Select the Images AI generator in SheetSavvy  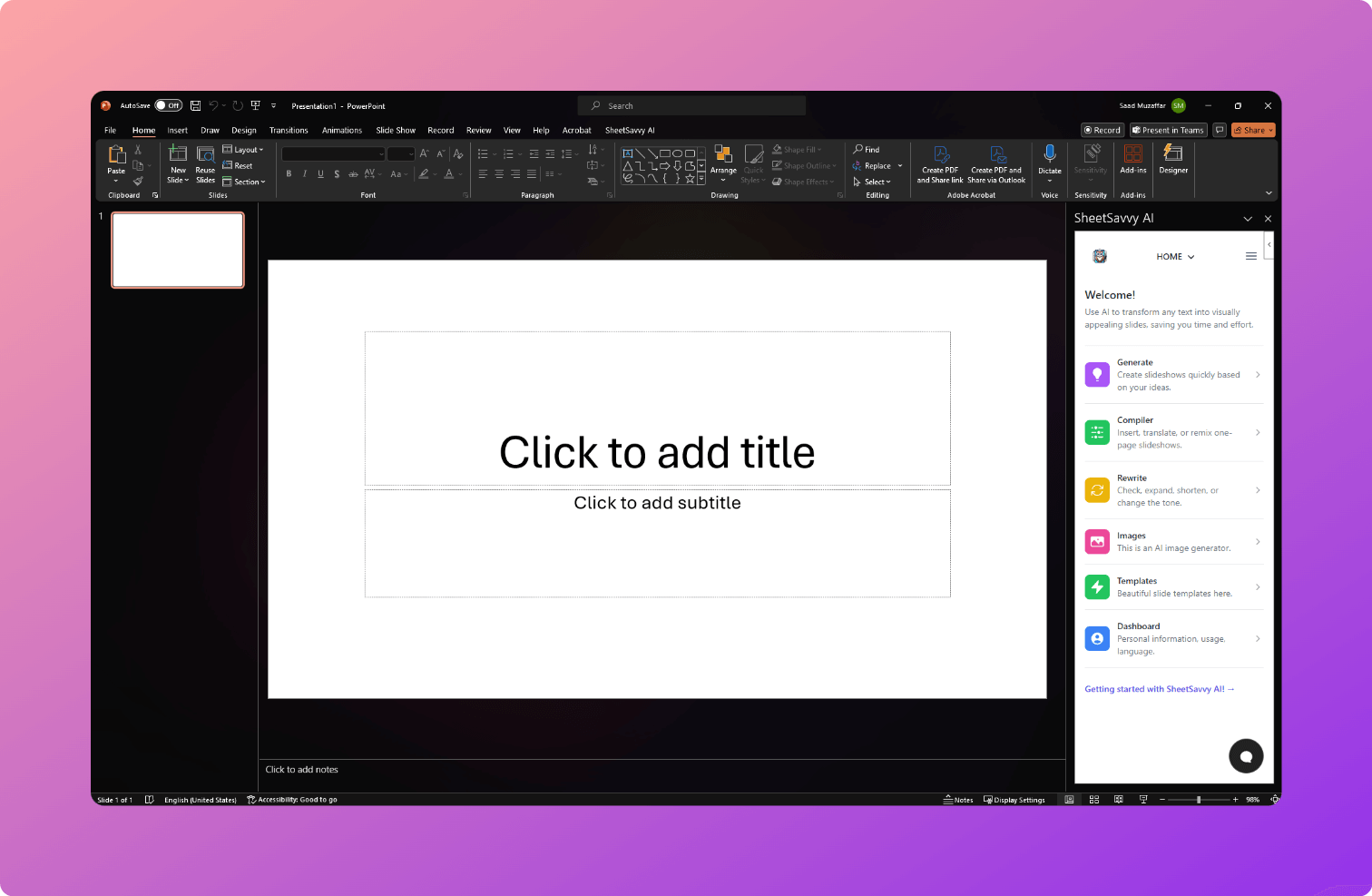pyautogui.click(x=1172, y=541)
